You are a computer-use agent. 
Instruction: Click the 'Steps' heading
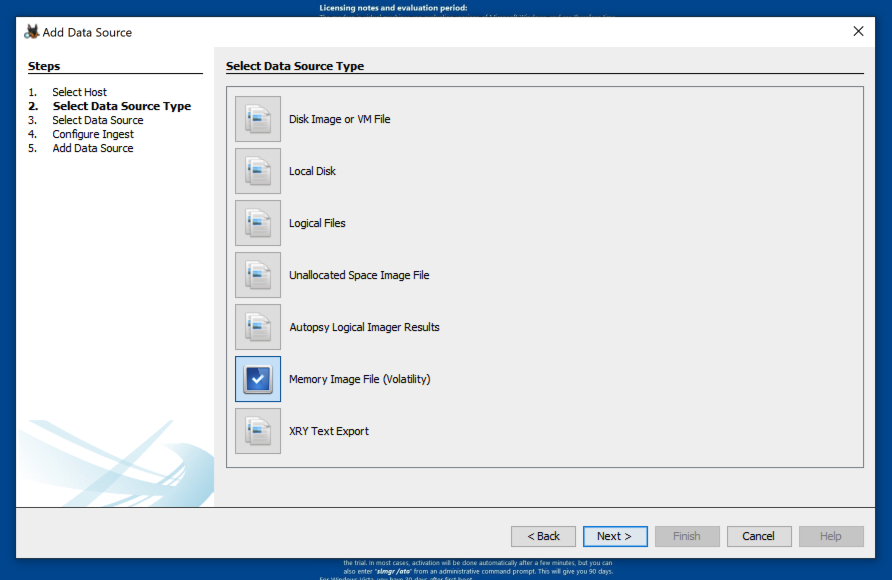point(44,66)
